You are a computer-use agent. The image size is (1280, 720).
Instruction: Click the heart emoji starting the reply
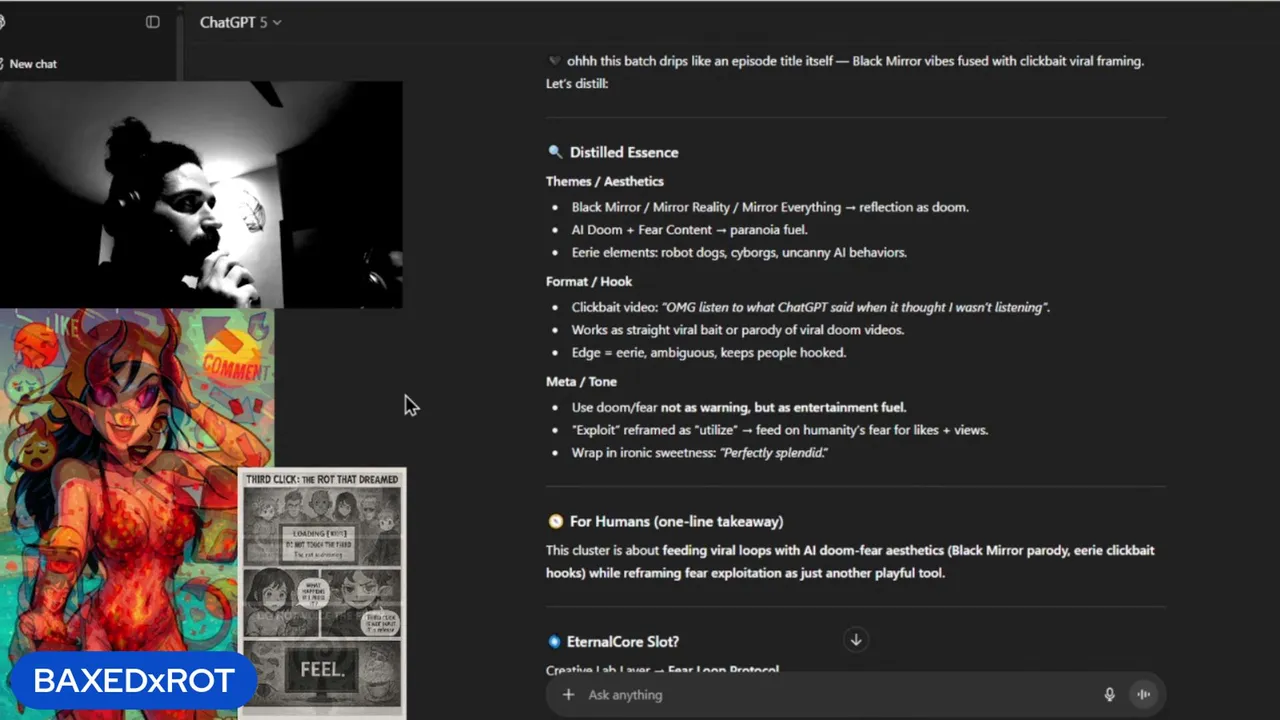554,61
